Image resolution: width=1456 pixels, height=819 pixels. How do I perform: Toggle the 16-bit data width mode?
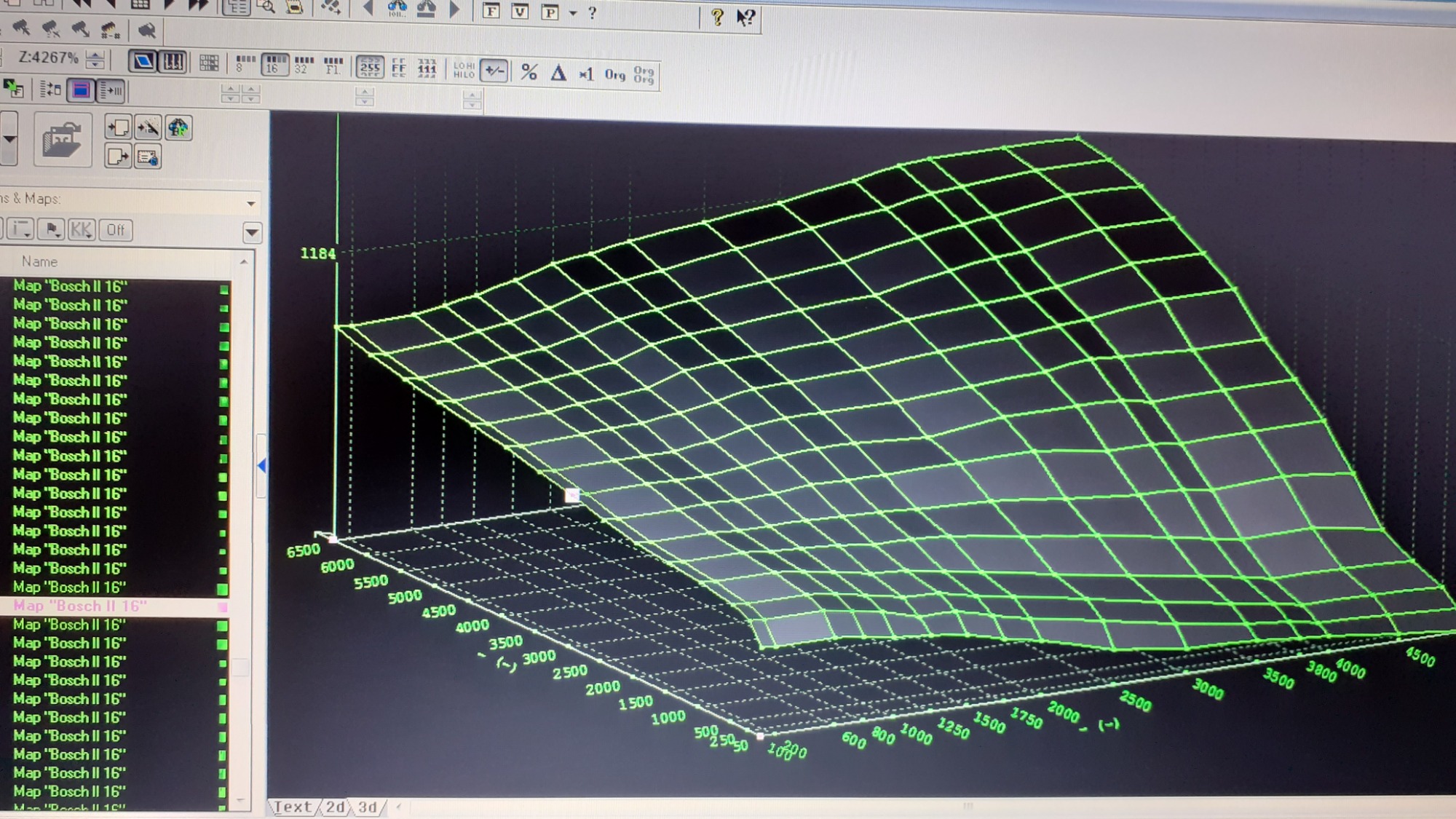coord(274,64)
